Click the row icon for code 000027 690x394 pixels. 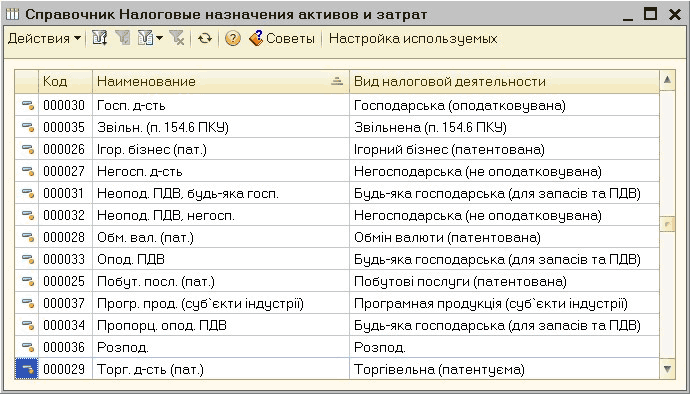[x=28, y=171]
